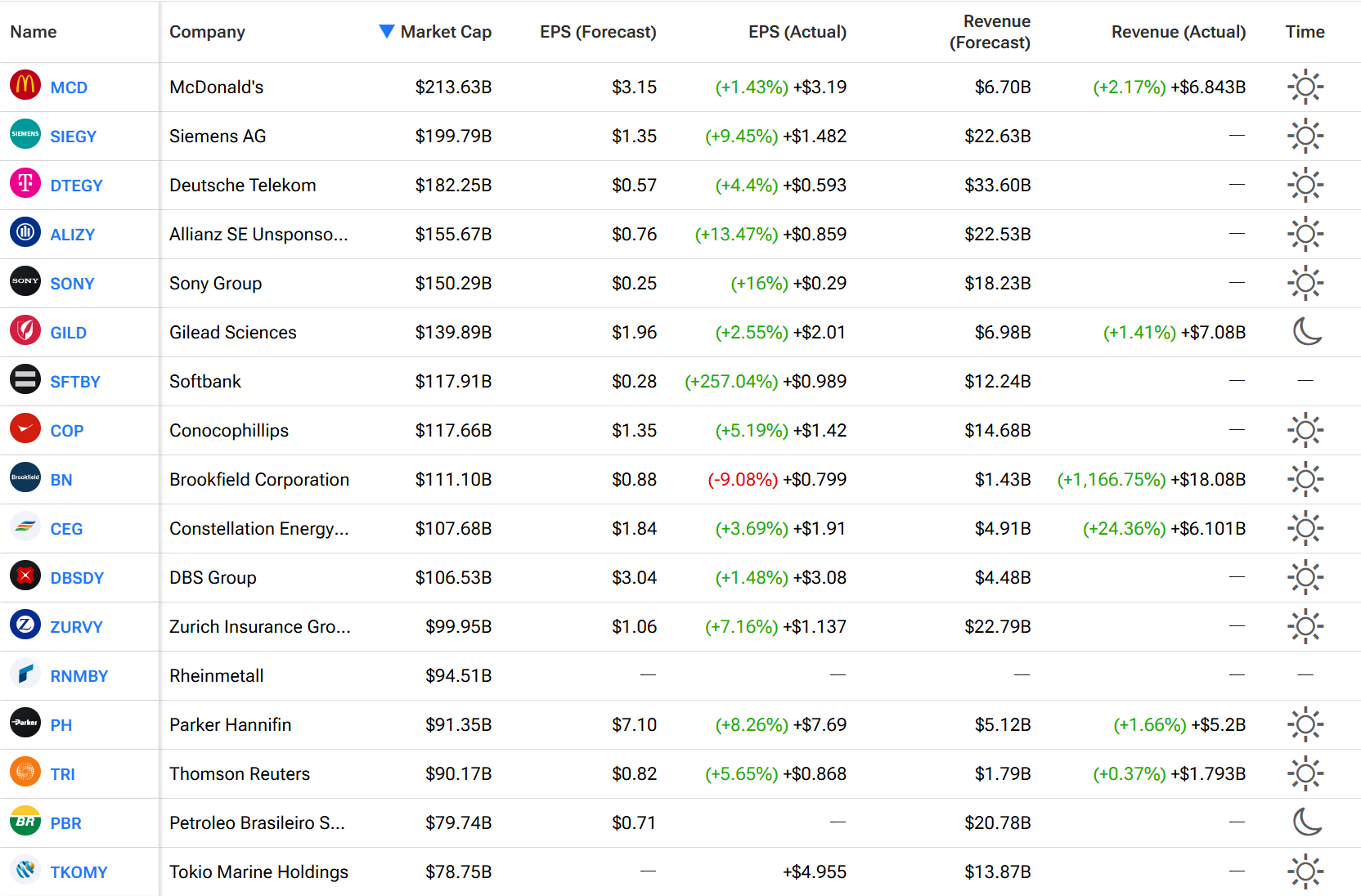Click the Thomson Reuters logo icon
1361x896 pixels.
[x=25, y=772]
